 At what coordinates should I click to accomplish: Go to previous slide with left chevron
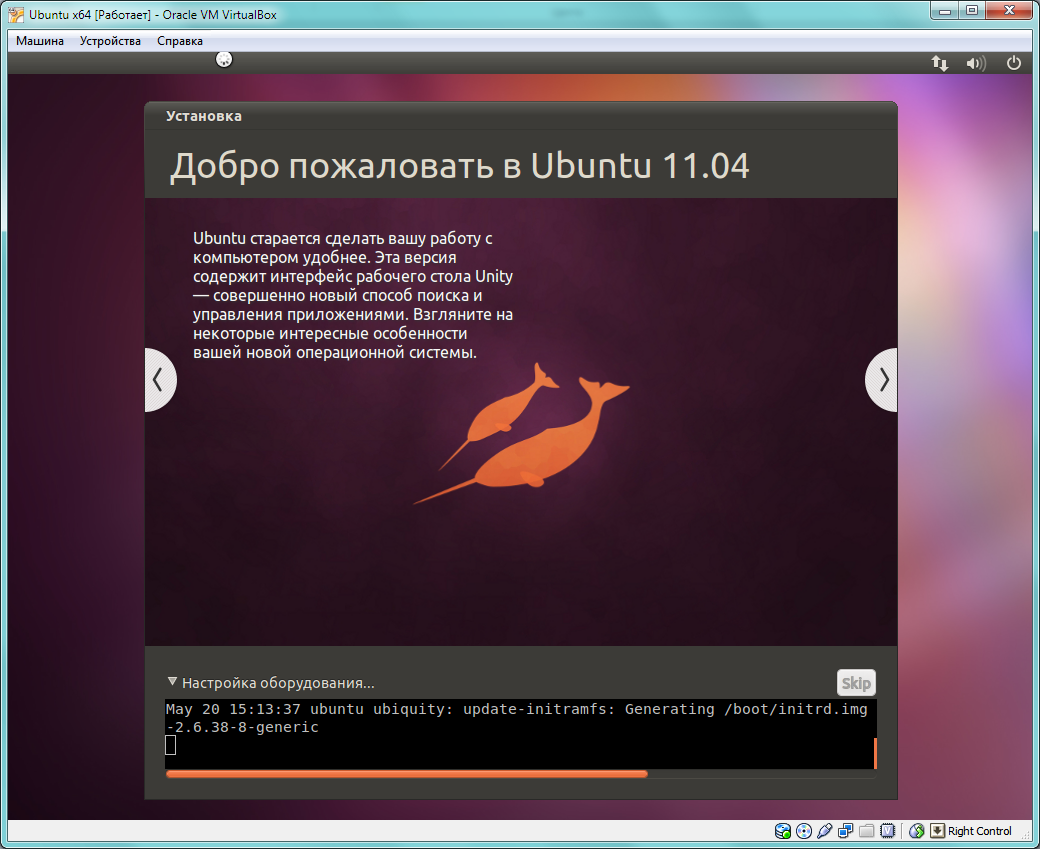158,380
